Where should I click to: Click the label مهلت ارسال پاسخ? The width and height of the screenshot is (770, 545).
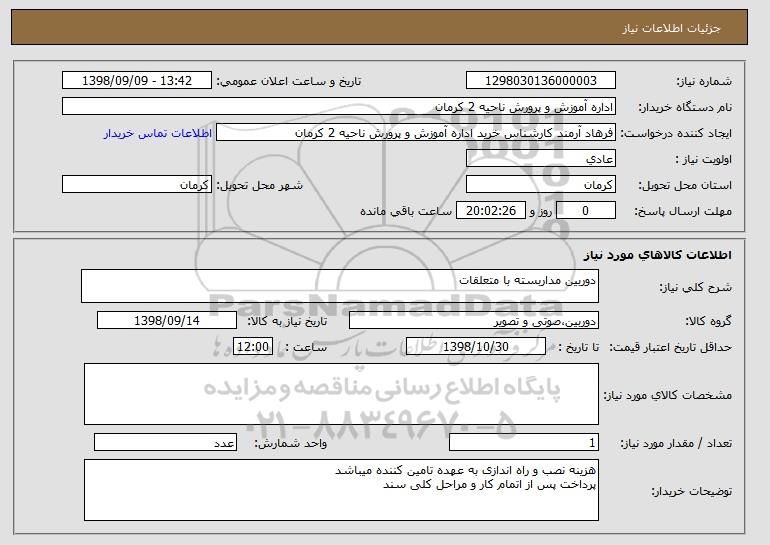(x=683, y=211)
